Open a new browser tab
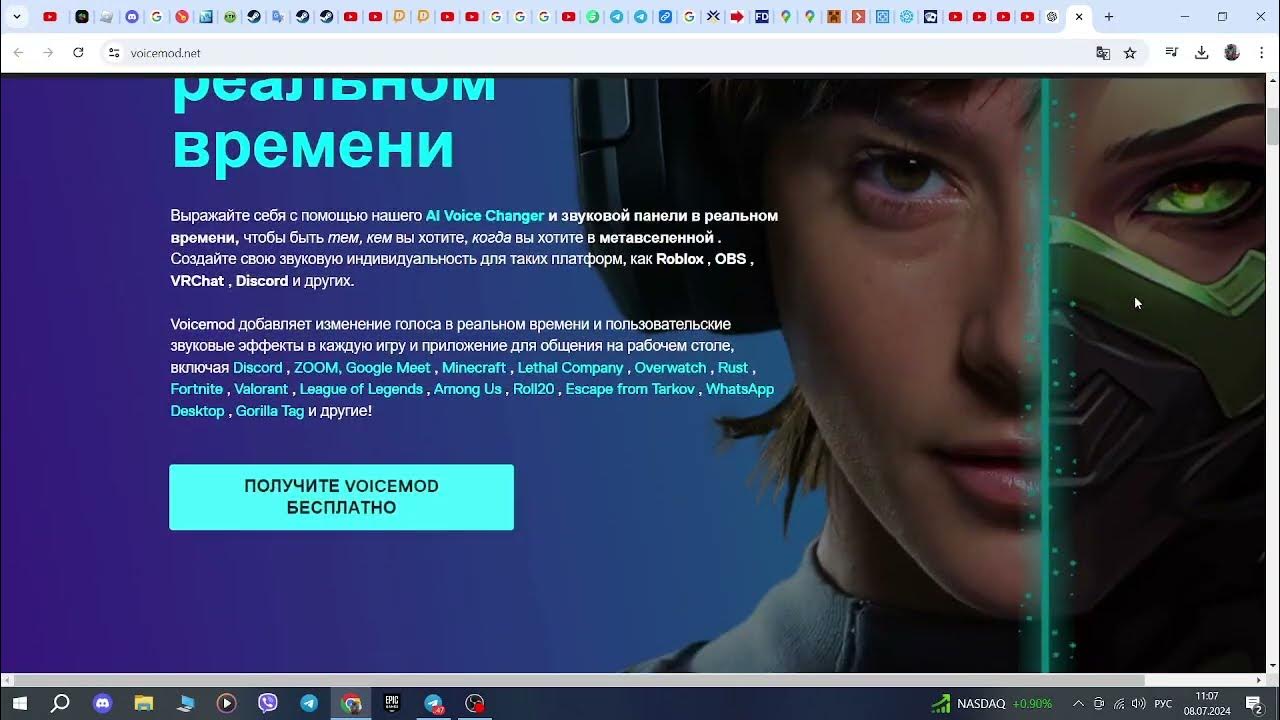This screenshot has height=720, width=1280. pyautogui.click(x=1108, y=17)
